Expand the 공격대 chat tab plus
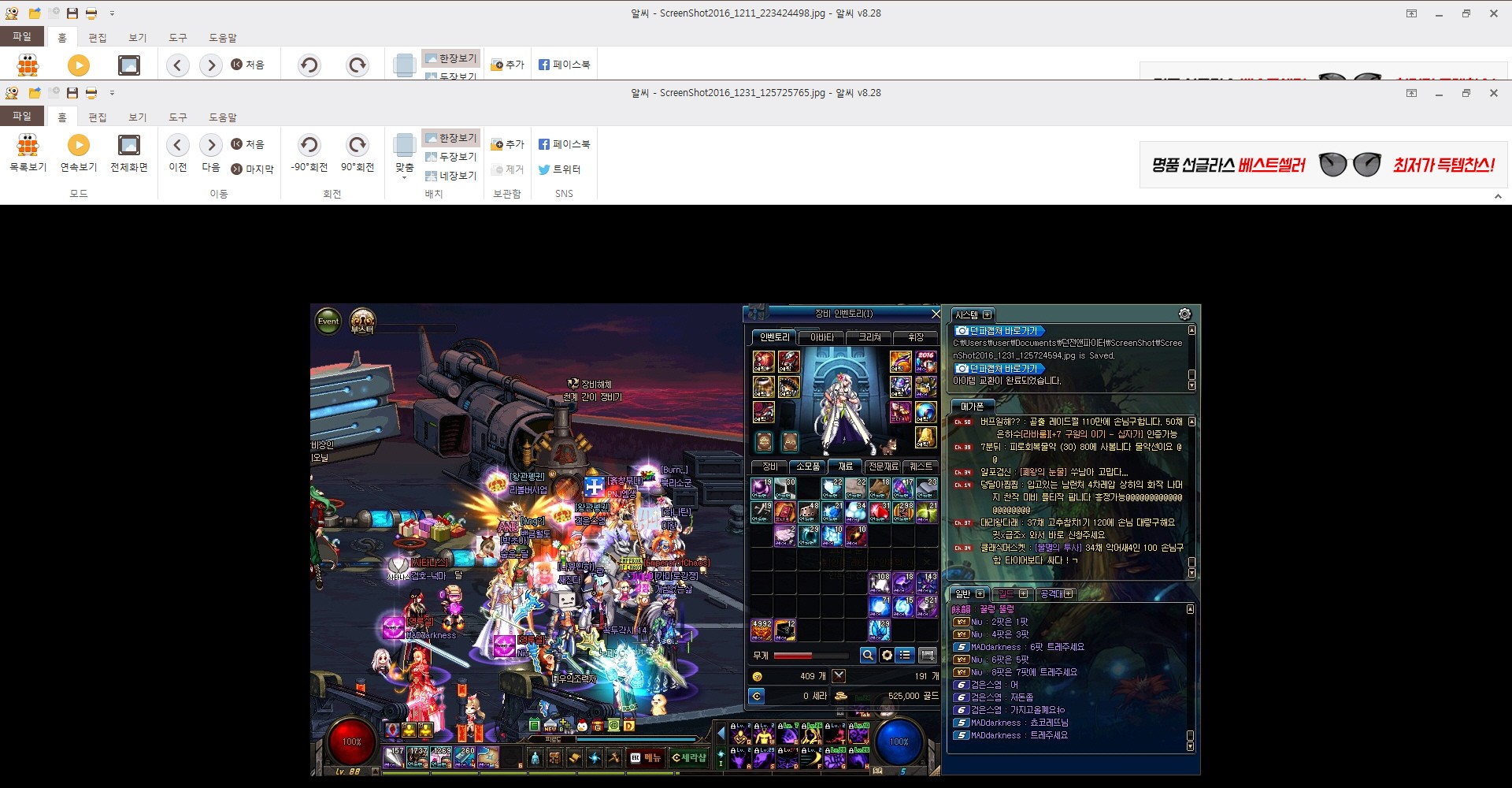This screenshot has height=788, width=1512. 1069,593
